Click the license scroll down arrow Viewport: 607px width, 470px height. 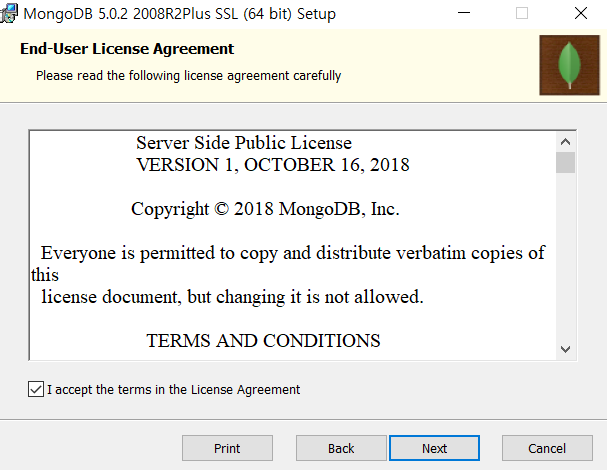coord(565,350)
